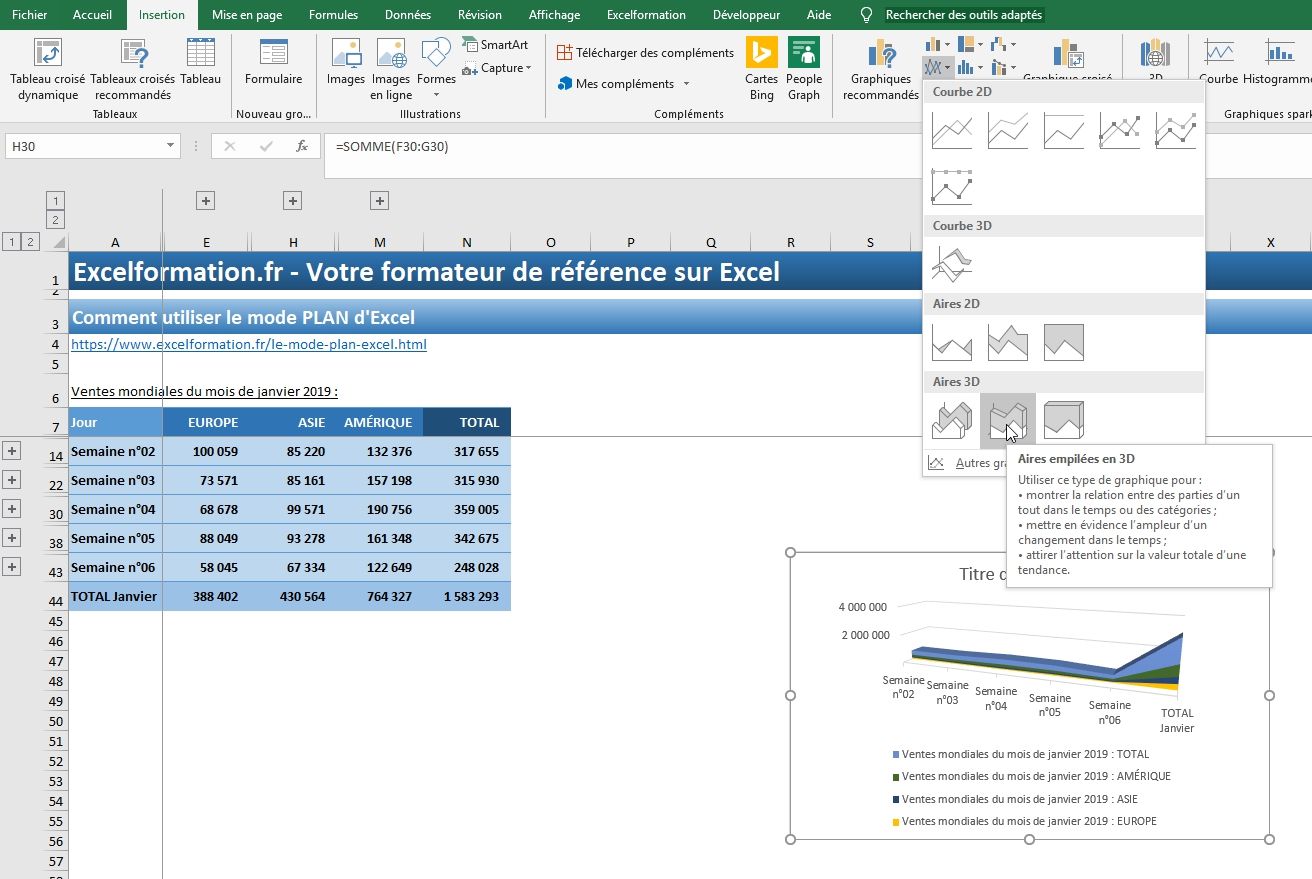The height and width of the screenshot is (879, 1312).
Task: Pick the first Aires 2D area chart
Action: pyautogui.click(x=951, y=342)
